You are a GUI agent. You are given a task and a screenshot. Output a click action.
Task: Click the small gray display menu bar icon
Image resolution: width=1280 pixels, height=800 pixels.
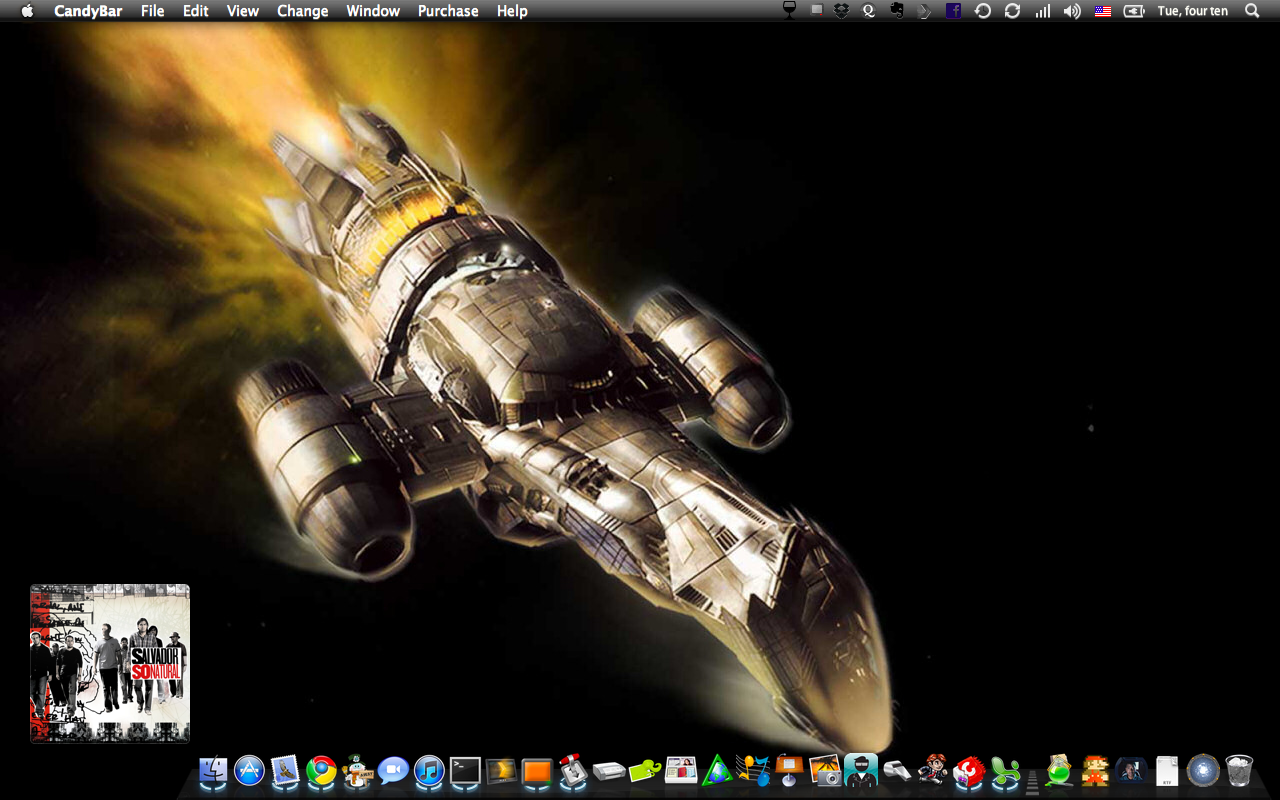pos(817,11)
